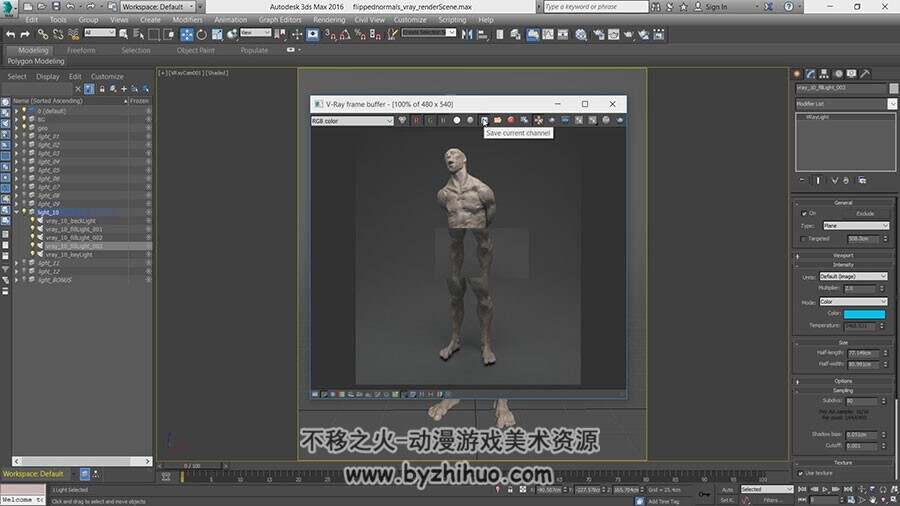Toggle bulb visibility for vray_10_backLight
900x506 pixels.
[33, 221]
